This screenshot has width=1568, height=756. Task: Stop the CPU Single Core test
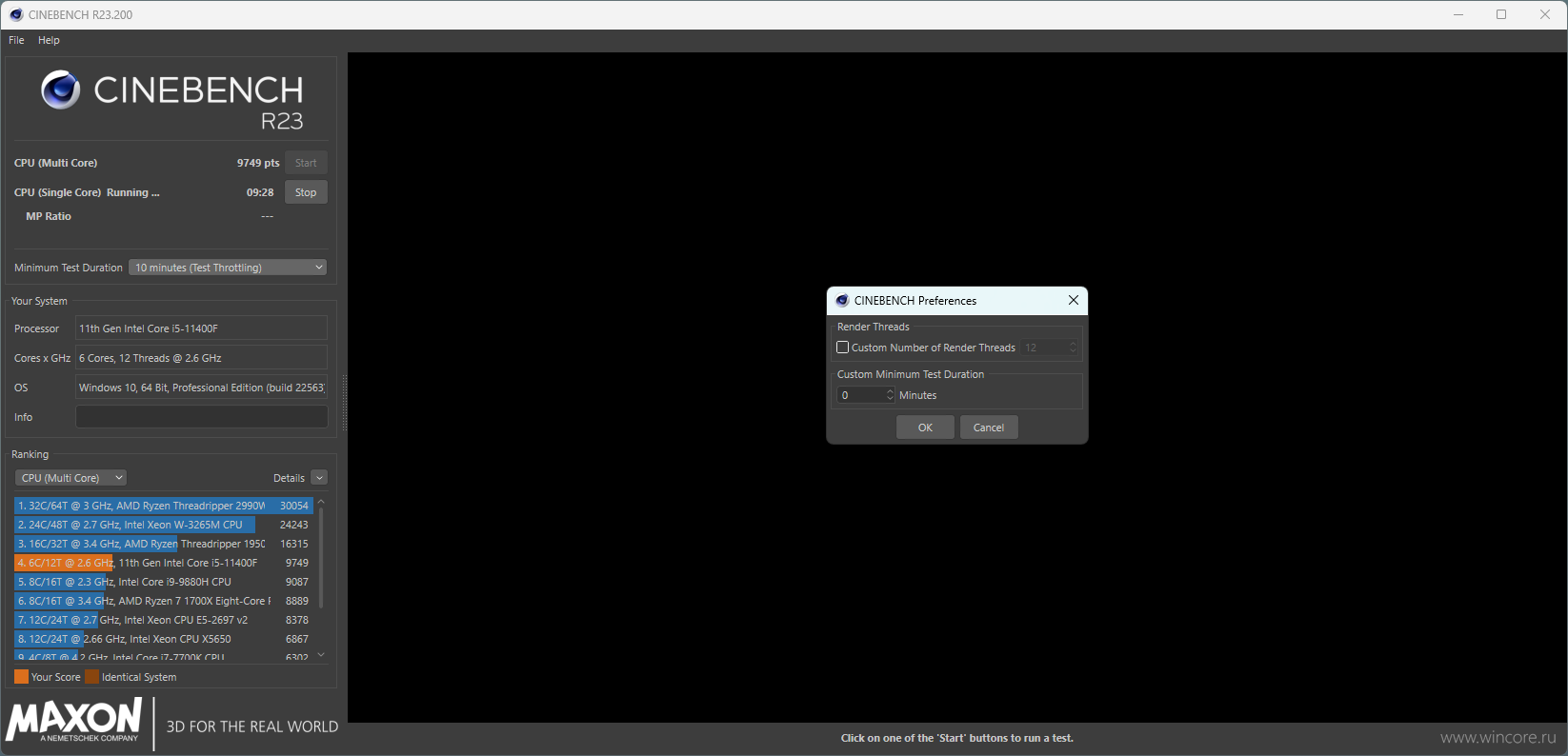306,192
